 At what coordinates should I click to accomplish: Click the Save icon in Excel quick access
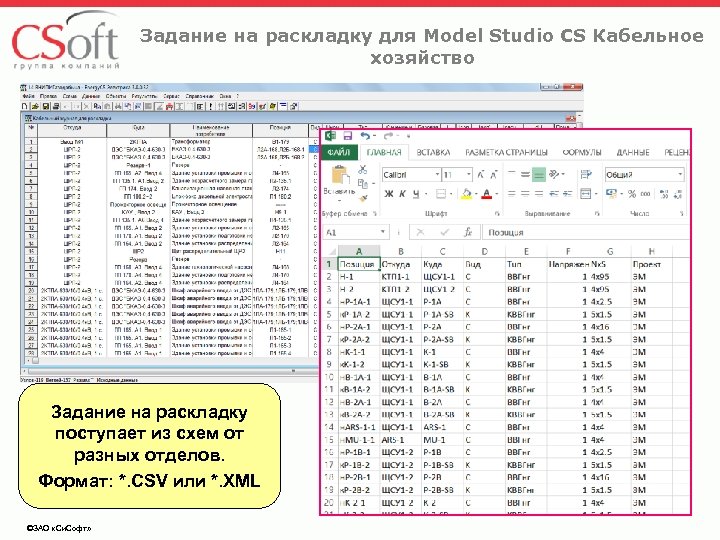(348, 136)
